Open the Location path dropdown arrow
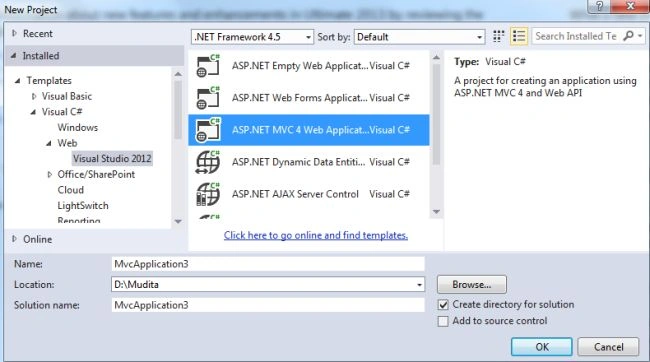Viewport: 650px width, 362px height. tap(419, 285)
